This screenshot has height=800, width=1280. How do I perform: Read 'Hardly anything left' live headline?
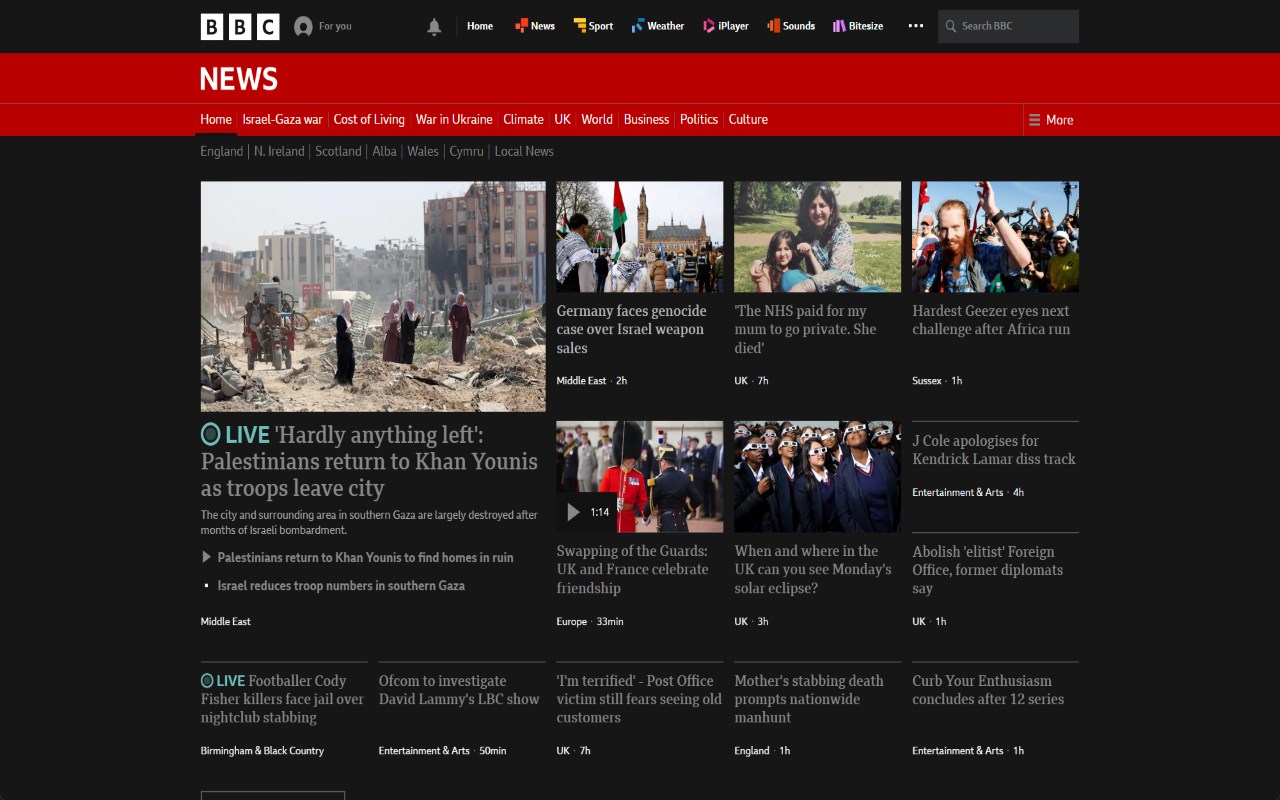tap(369, 461)
